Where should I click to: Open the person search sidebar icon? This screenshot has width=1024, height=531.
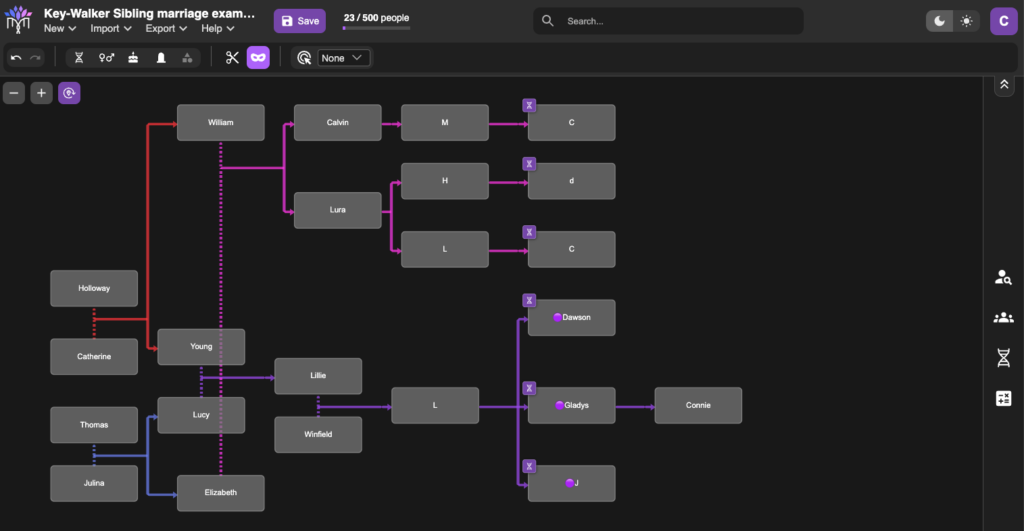click(1003, 278)
